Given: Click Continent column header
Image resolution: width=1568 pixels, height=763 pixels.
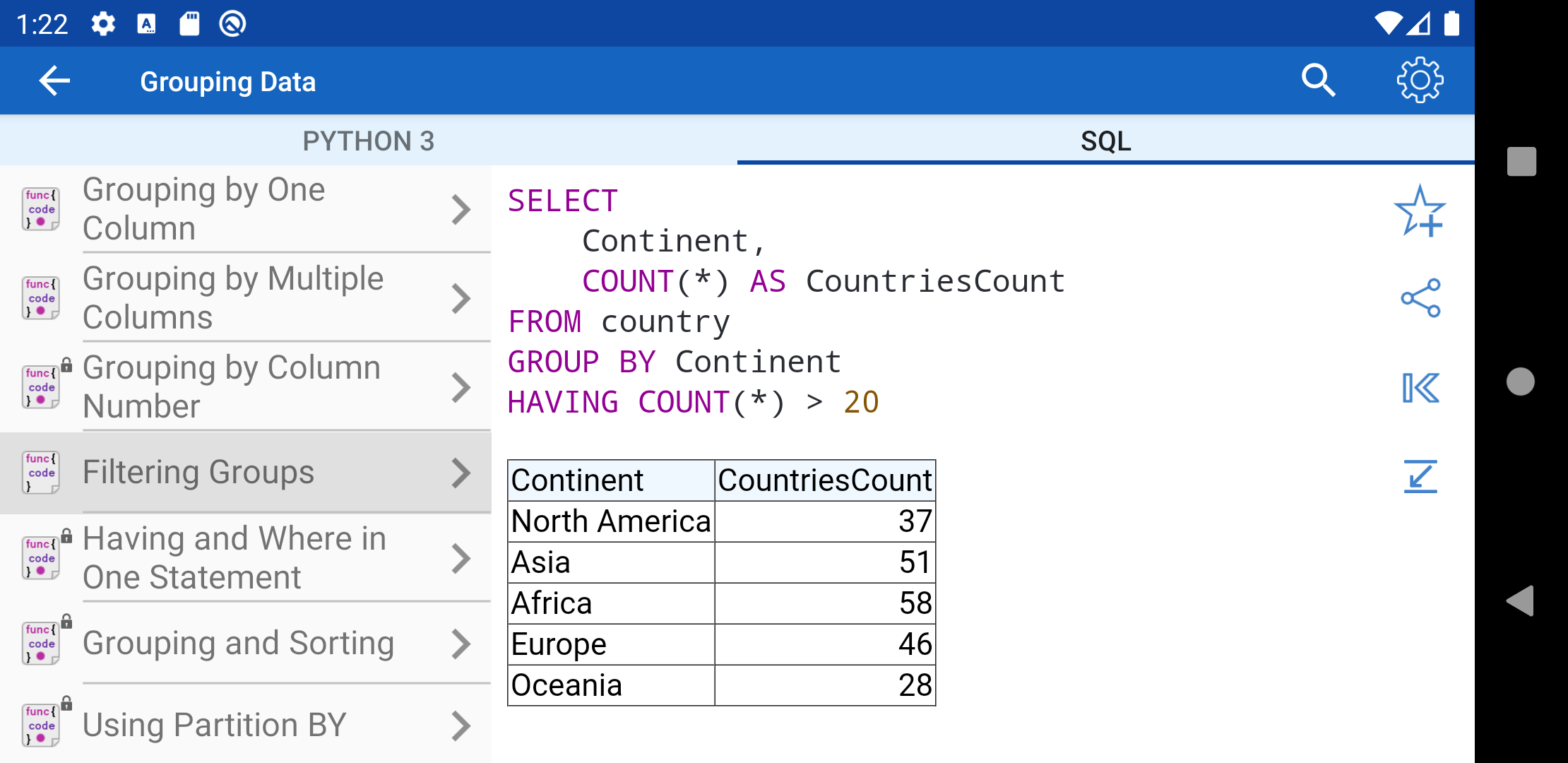Looking at the screenshot, I should tap(612, 480).
